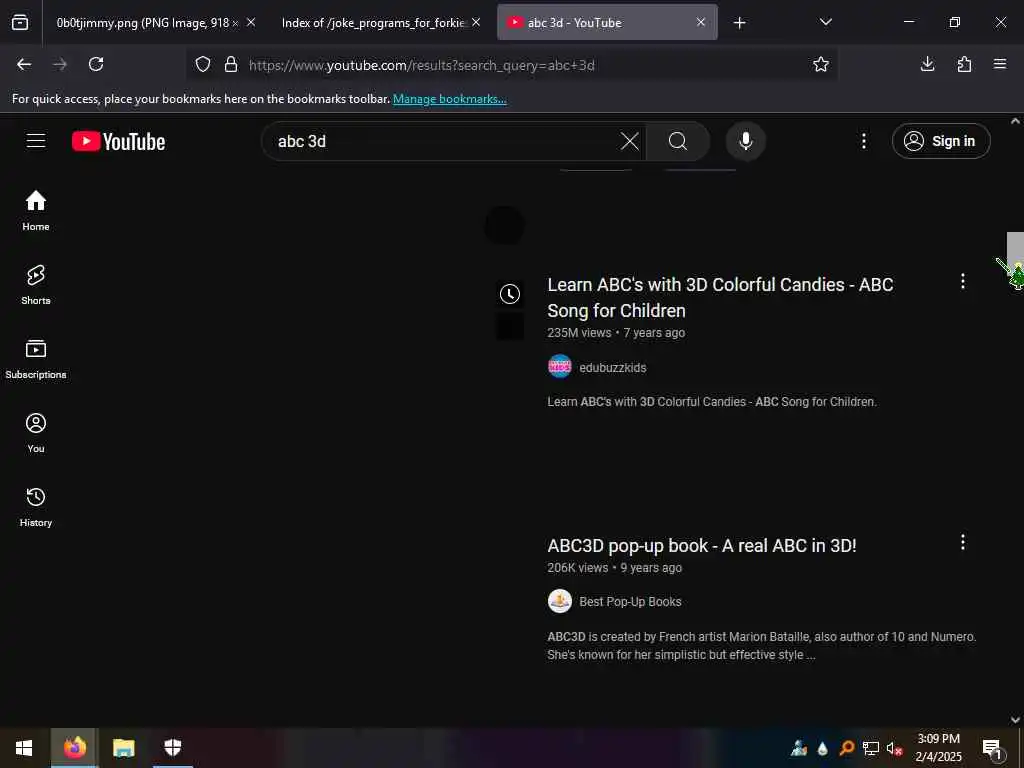Click Best Pop-Up Books channel avatar
This screenshot has height=768, width=1024.
(560, 601)
